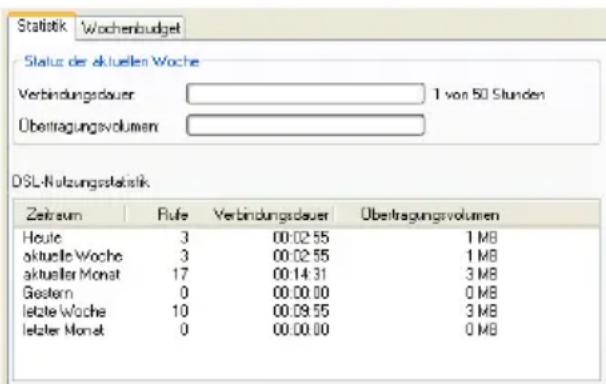This screenshot has width=606, height=384.
Task: Click the 00:14:31 duration value
Action: pyautogui.click(x=300, y=274)
